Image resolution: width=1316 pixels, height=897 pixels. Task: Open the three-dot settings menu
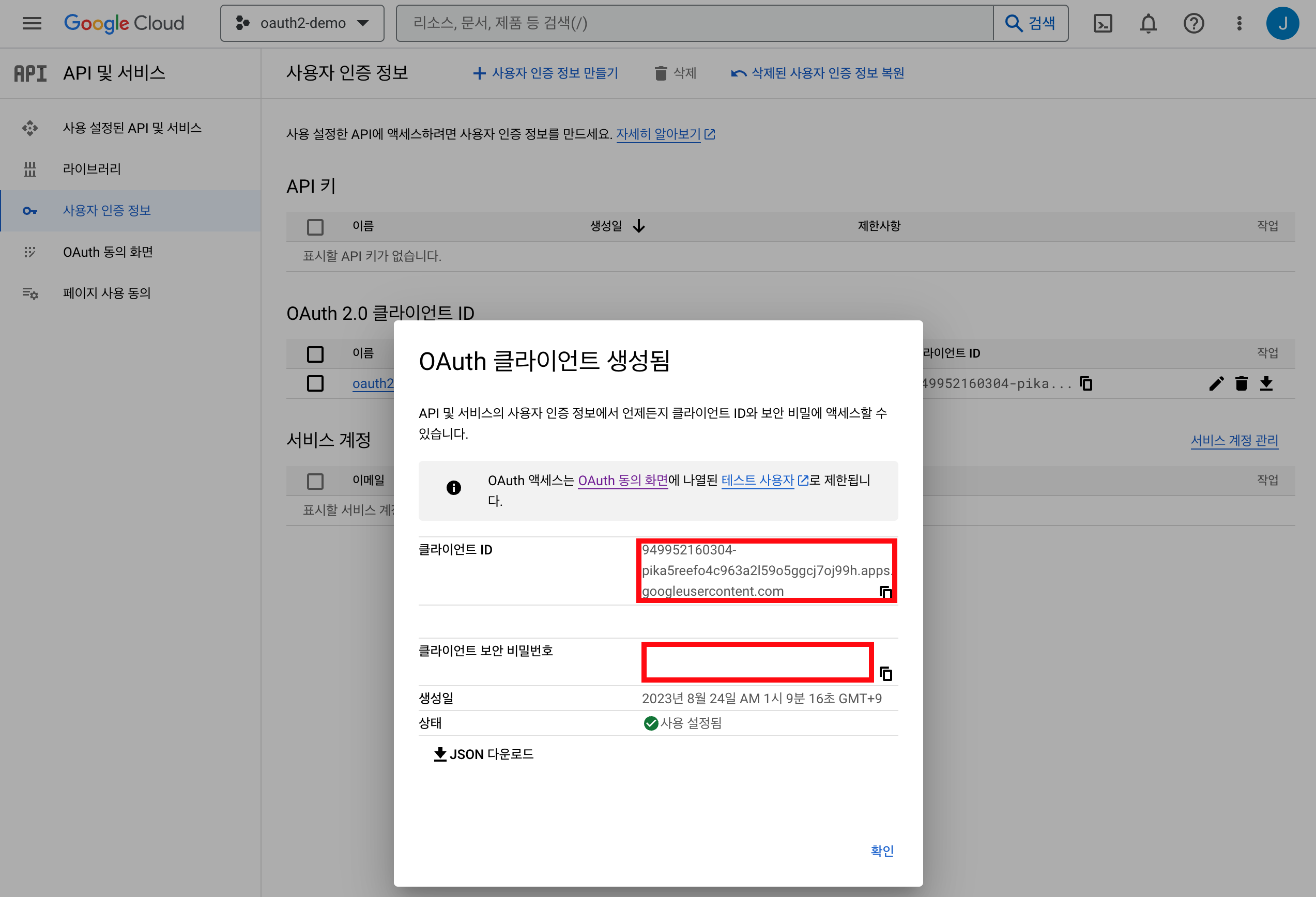pos(1239,23)
